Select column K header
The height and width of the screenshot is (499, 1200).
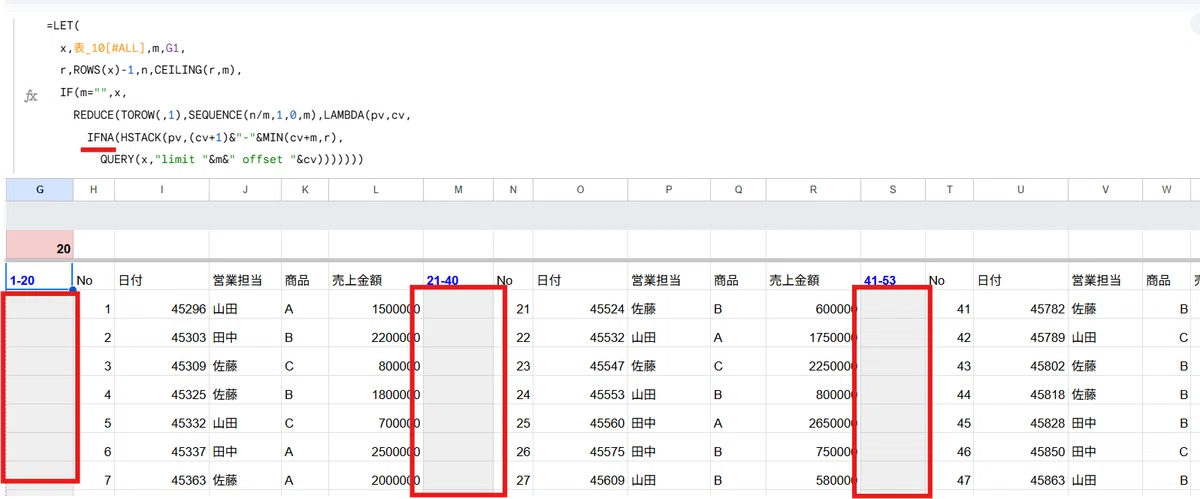[x=304, y=189]
